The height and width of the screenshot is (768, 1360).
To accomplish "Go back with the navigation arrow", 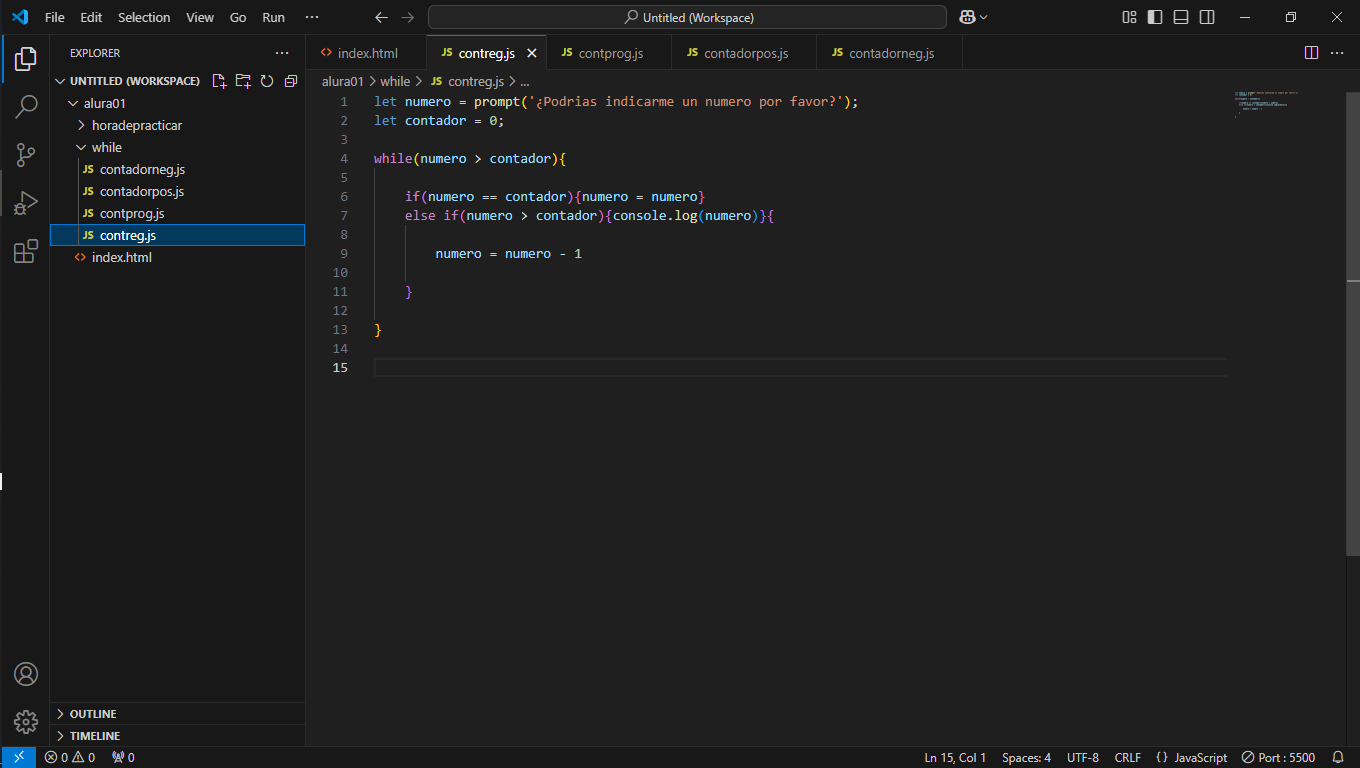I will click(381, 17).
